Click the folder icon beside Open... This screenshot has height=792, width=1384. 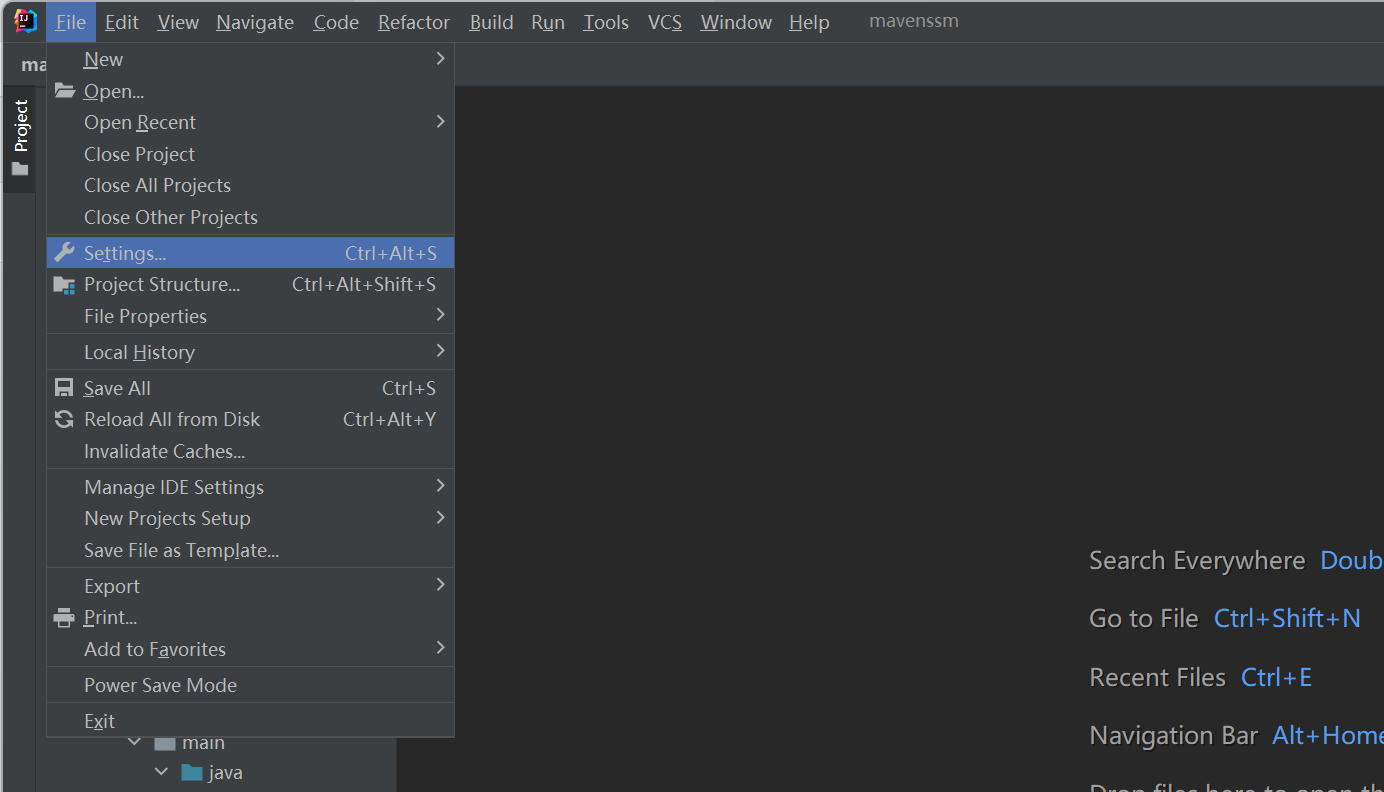(64, 91)
